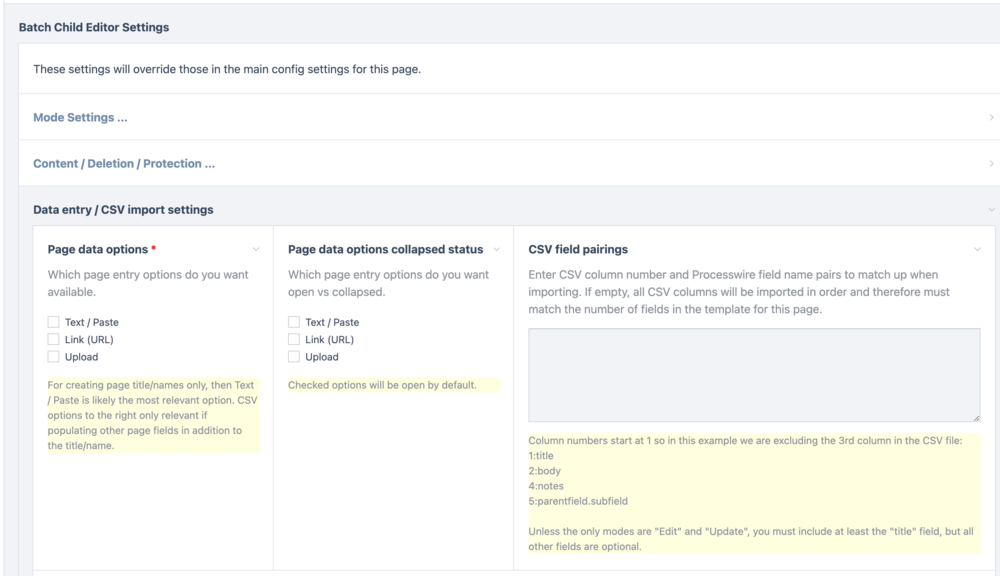Check Text / Paste in collapsed status column
The width and height of the screenshot is (1000, 576).
coord(294,322)
